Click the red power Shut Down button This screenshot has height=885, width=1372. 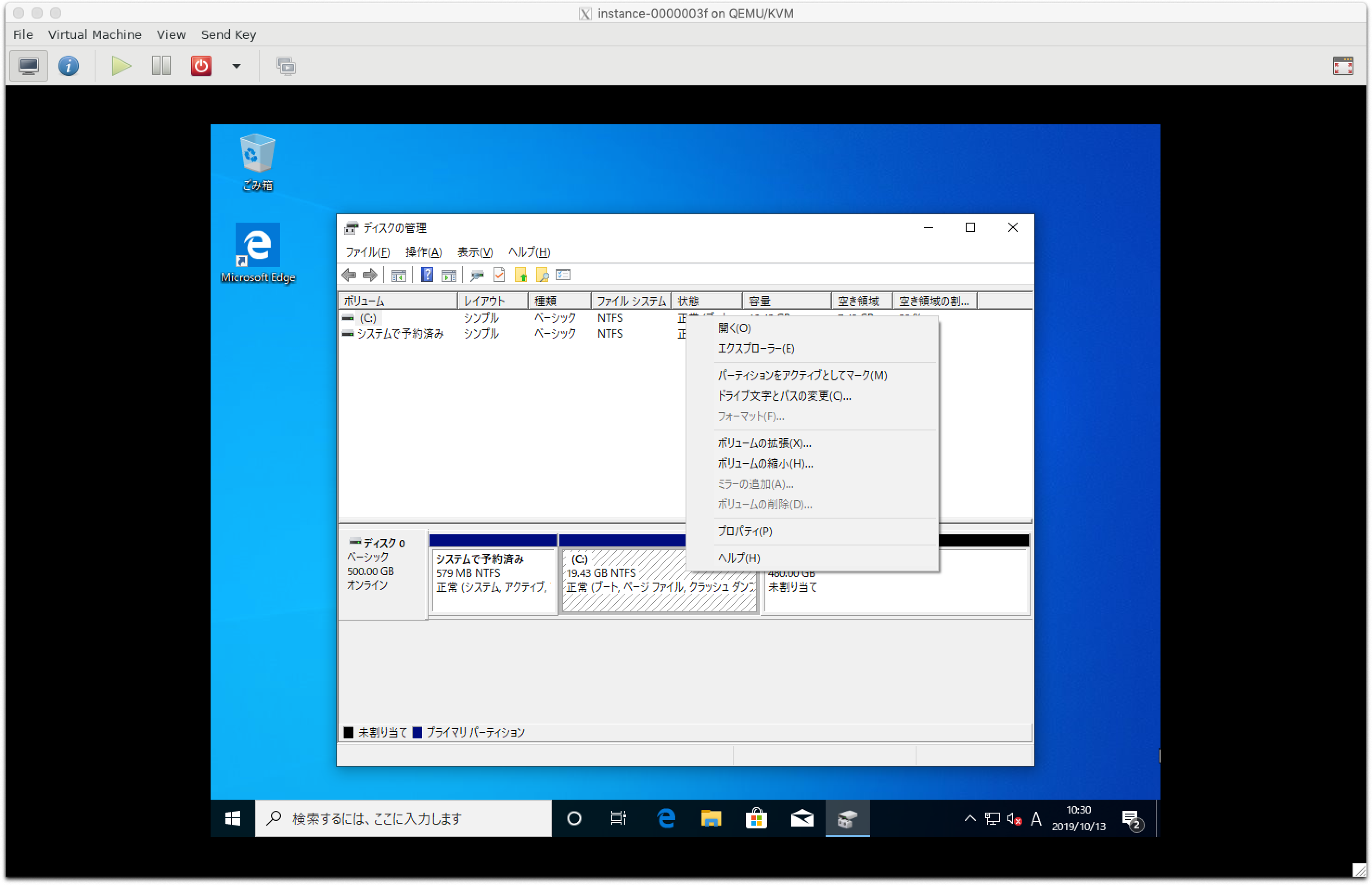click(201, 66)
